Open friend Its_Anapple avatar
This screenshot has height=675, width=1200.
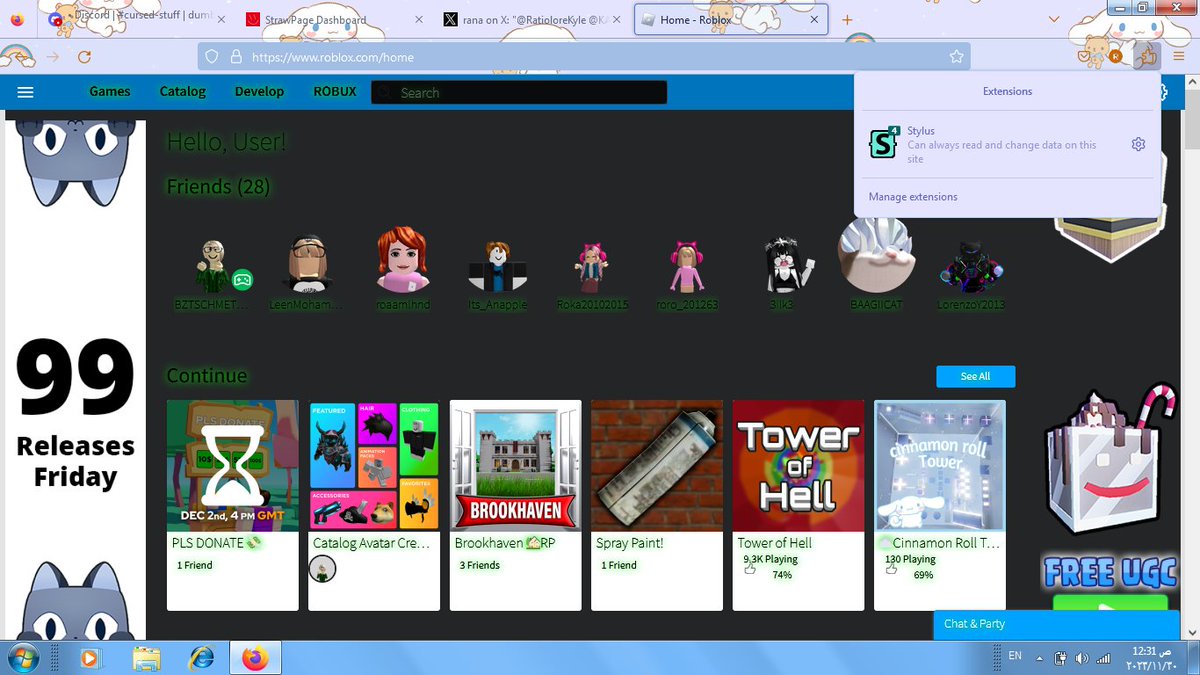pos(497,266)
